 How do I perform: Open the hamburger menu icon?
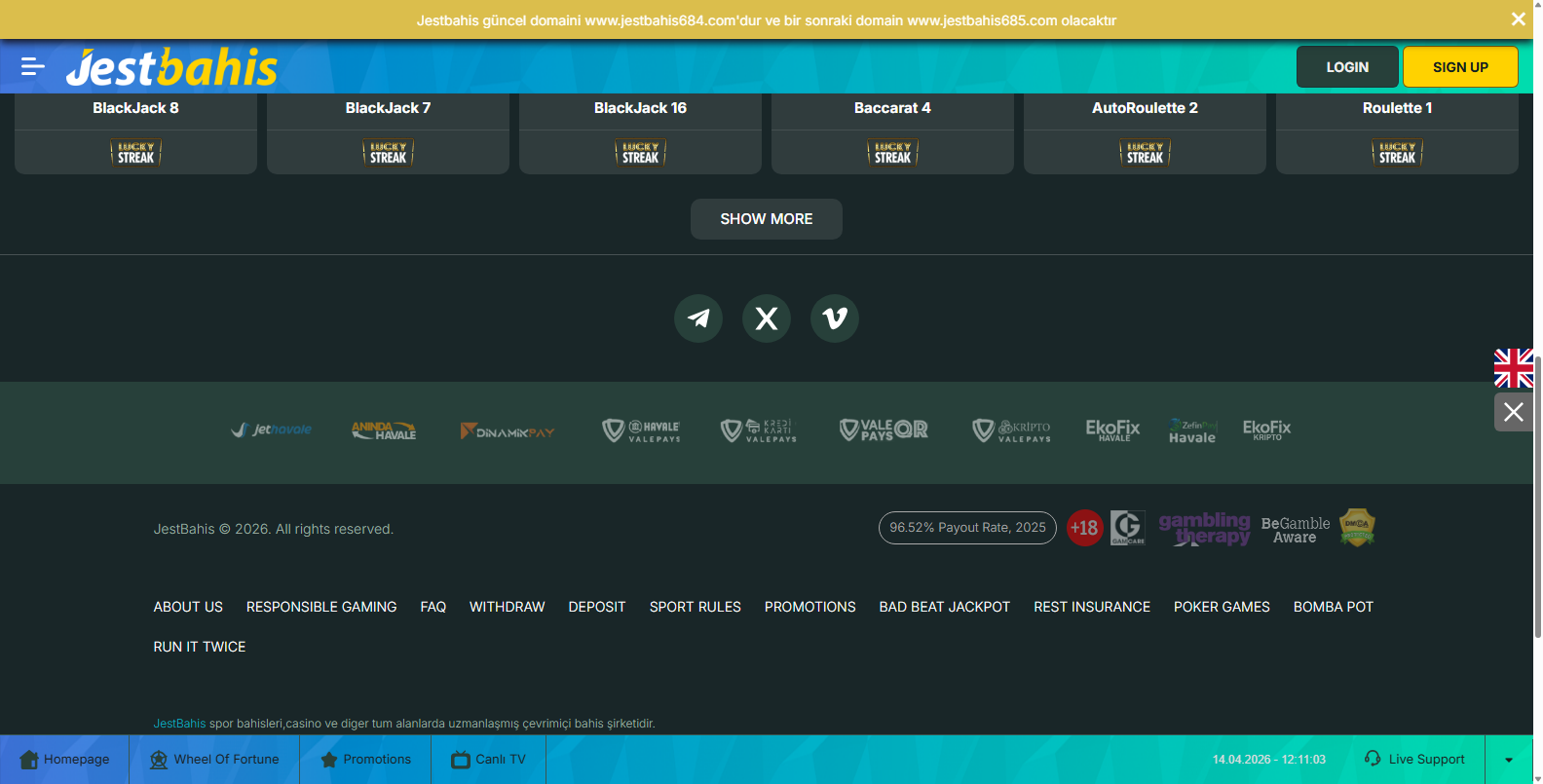33,66
